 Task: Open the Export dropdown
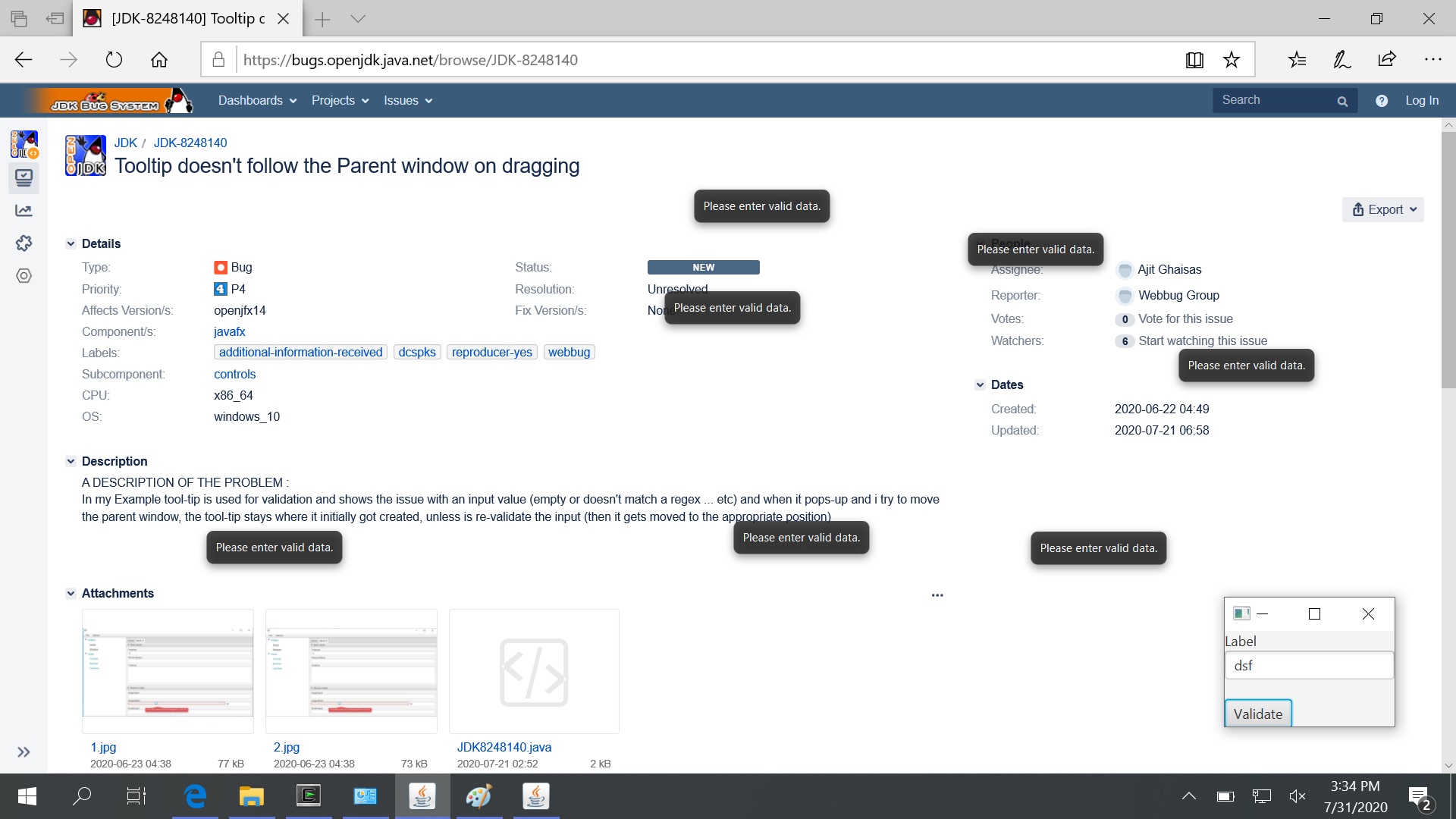1383,210
